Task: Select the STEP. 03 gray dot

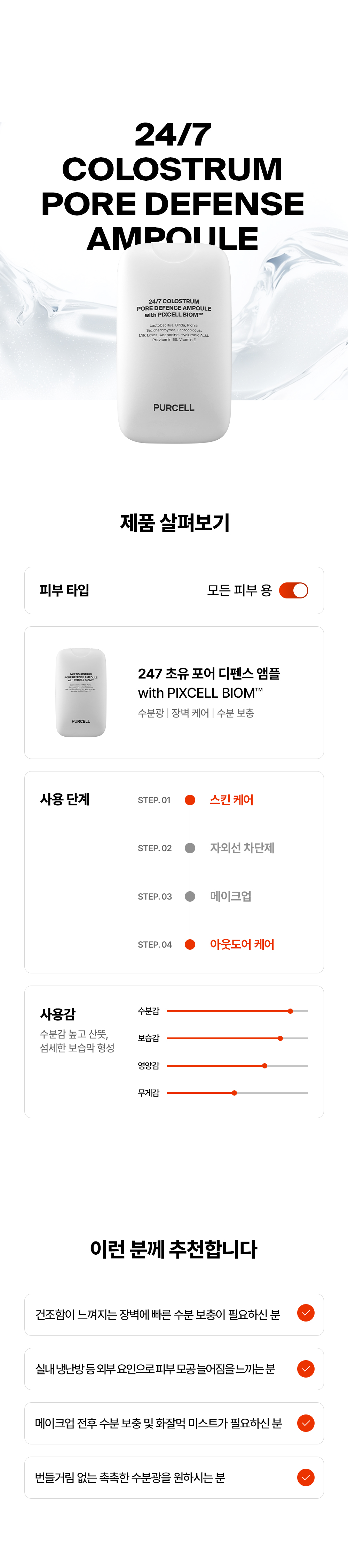Action: pyautogui.click(x=190, y=896)
